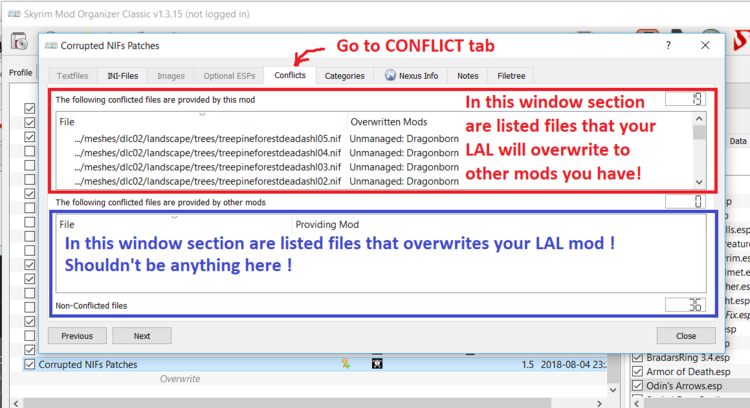
Task: Open the Filetree tab
Action: [511, 76]
